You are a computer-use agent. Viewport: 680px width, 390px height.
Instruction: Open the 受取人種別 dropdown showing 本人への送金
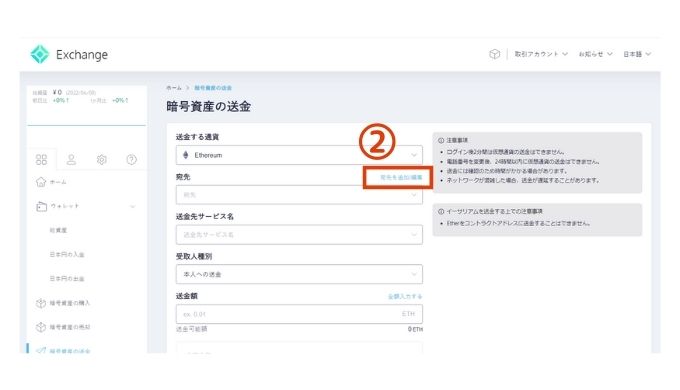pos(299,274)
